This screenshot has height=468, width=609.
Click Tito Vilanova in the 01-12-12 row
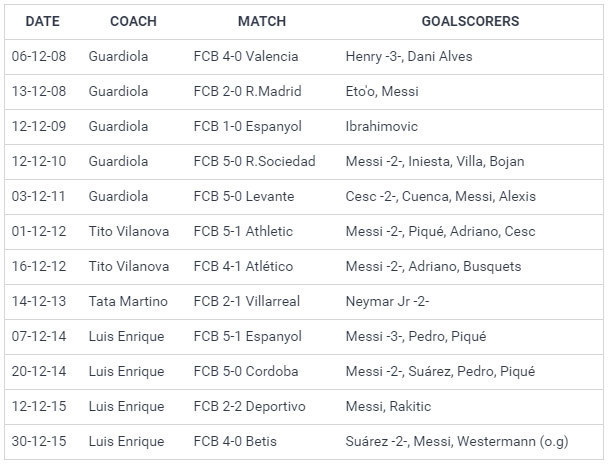pos(129,232)
